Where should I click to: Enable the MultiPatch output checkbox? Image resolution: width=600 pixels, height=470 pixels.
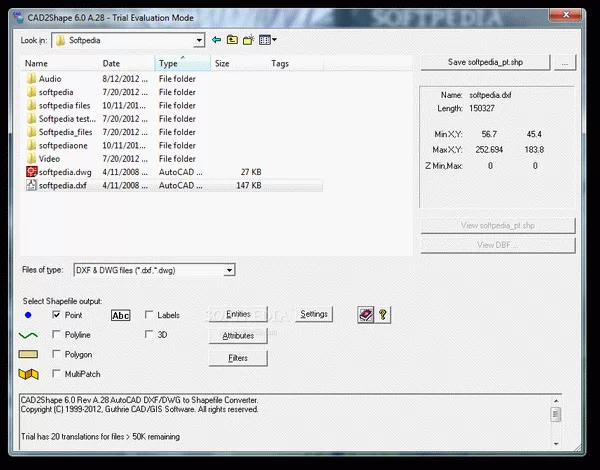point(56,374)
